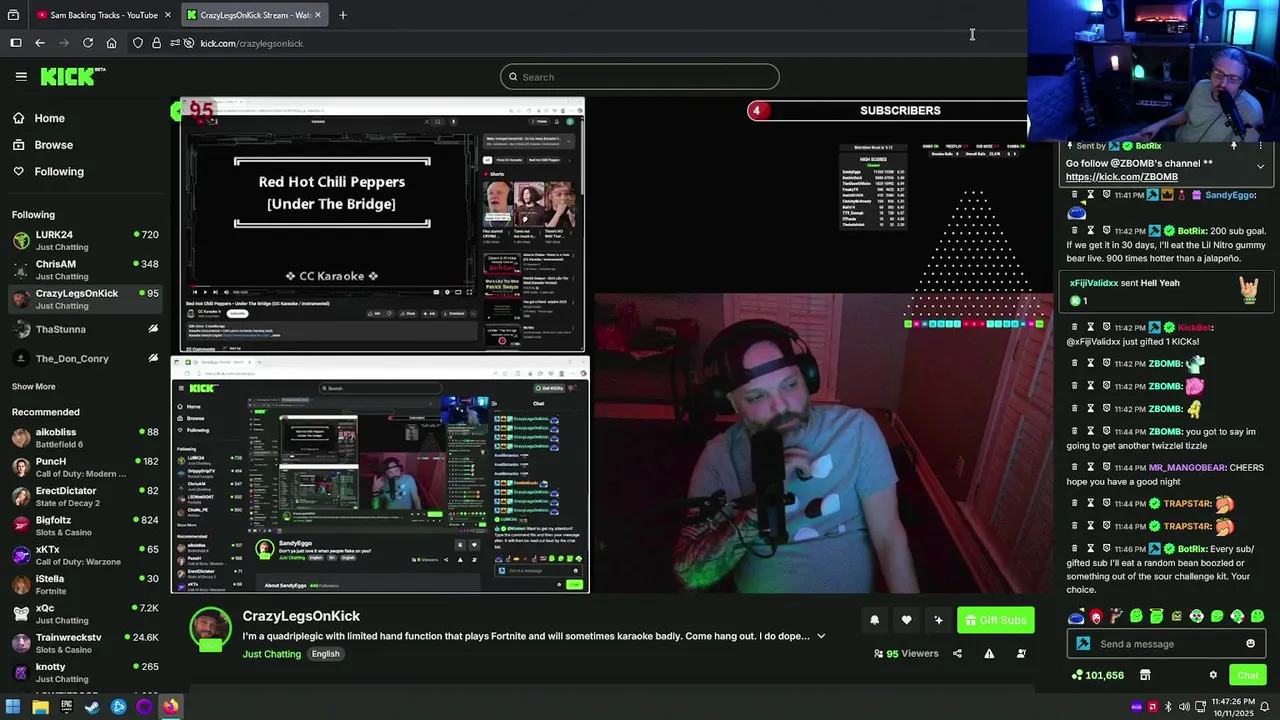The image size is (1280, 720).
Task: Open knotty recommended channel
Action: pyautogui.click(x=85, y=672)
